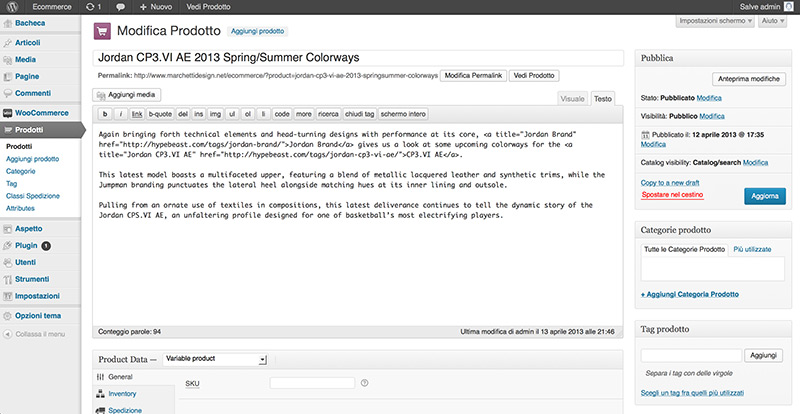Open the Inventory tab in Product Data
Screen dimensions: 800x414
pos(122,394)
